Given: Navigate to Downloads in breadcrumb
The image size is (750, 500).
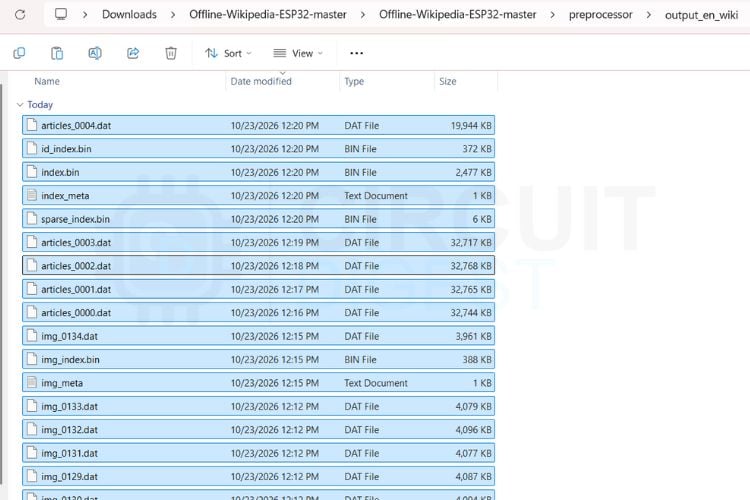Looking at the screenshot, I should 129,14.
